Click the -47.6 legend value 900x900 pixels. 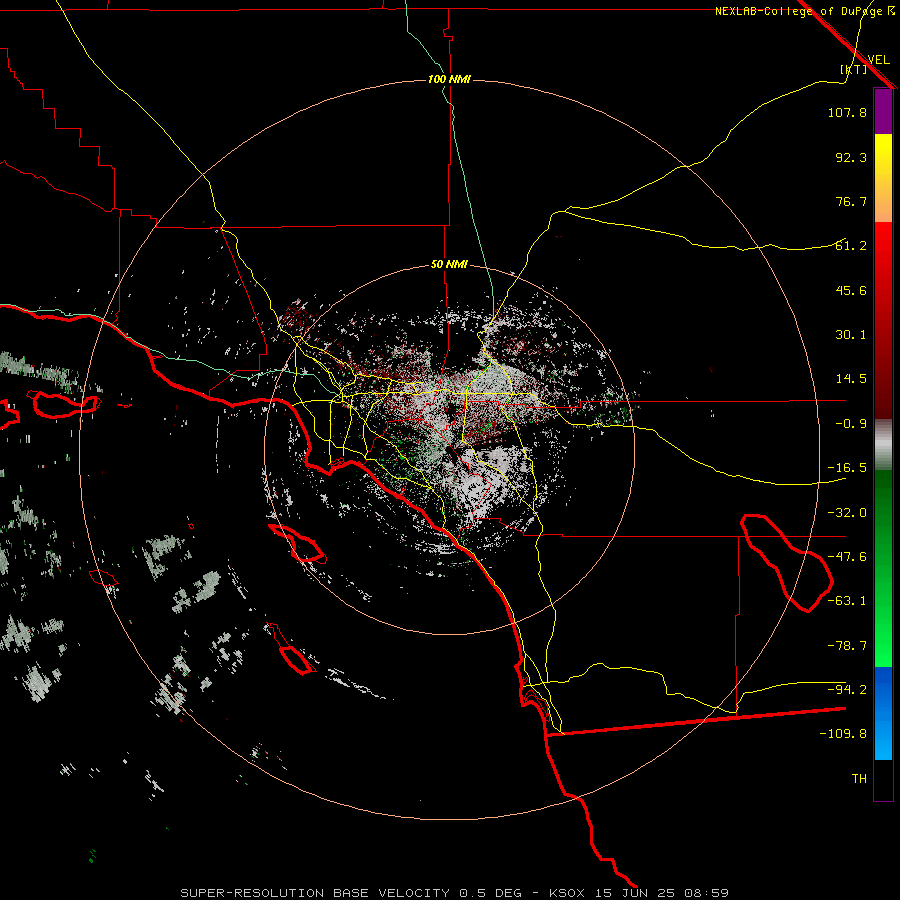(x=847, y=557)
